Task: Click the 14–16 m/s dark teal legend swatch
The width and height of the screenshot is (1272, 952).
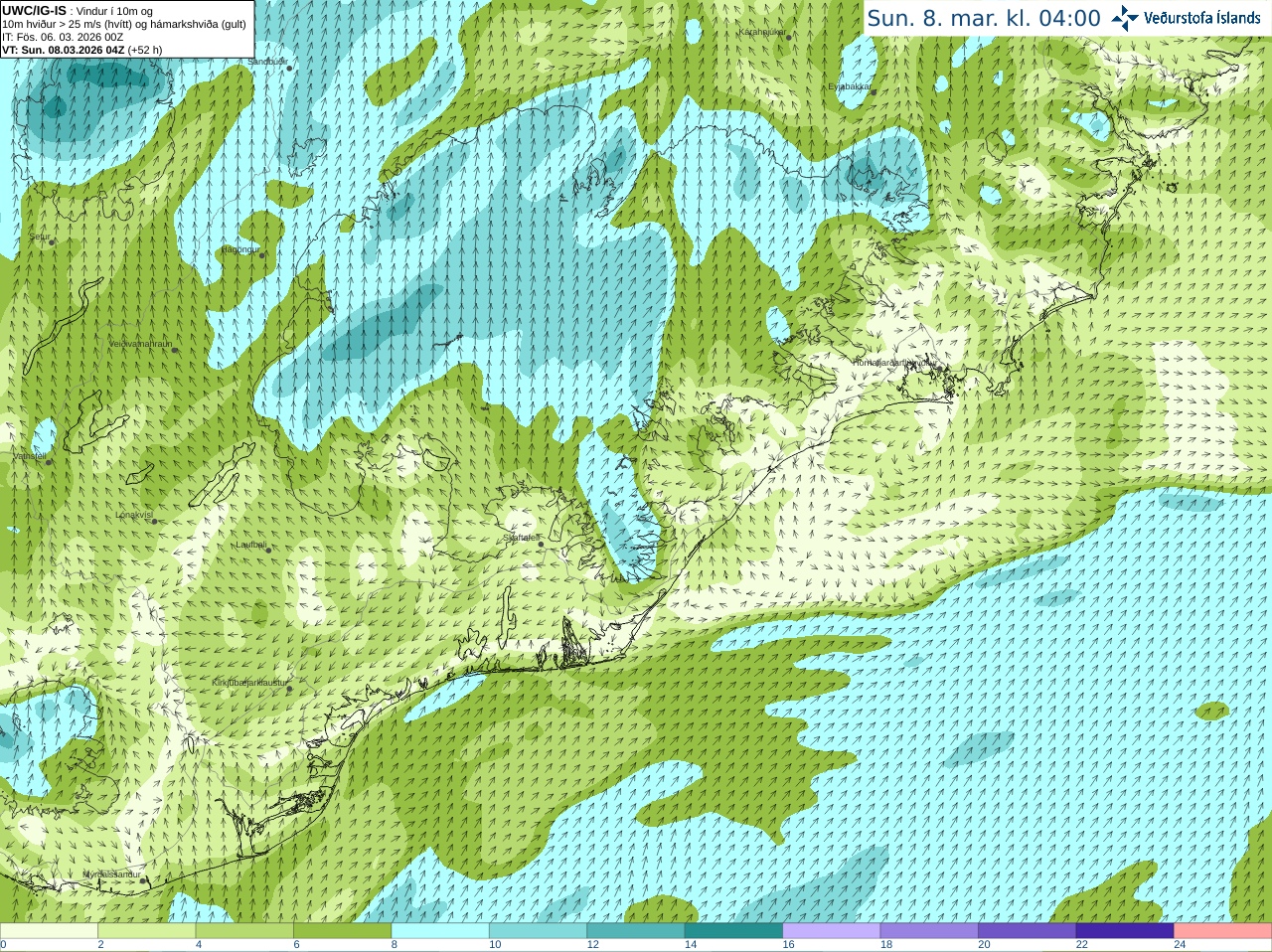Action: (x=733, y=931)
